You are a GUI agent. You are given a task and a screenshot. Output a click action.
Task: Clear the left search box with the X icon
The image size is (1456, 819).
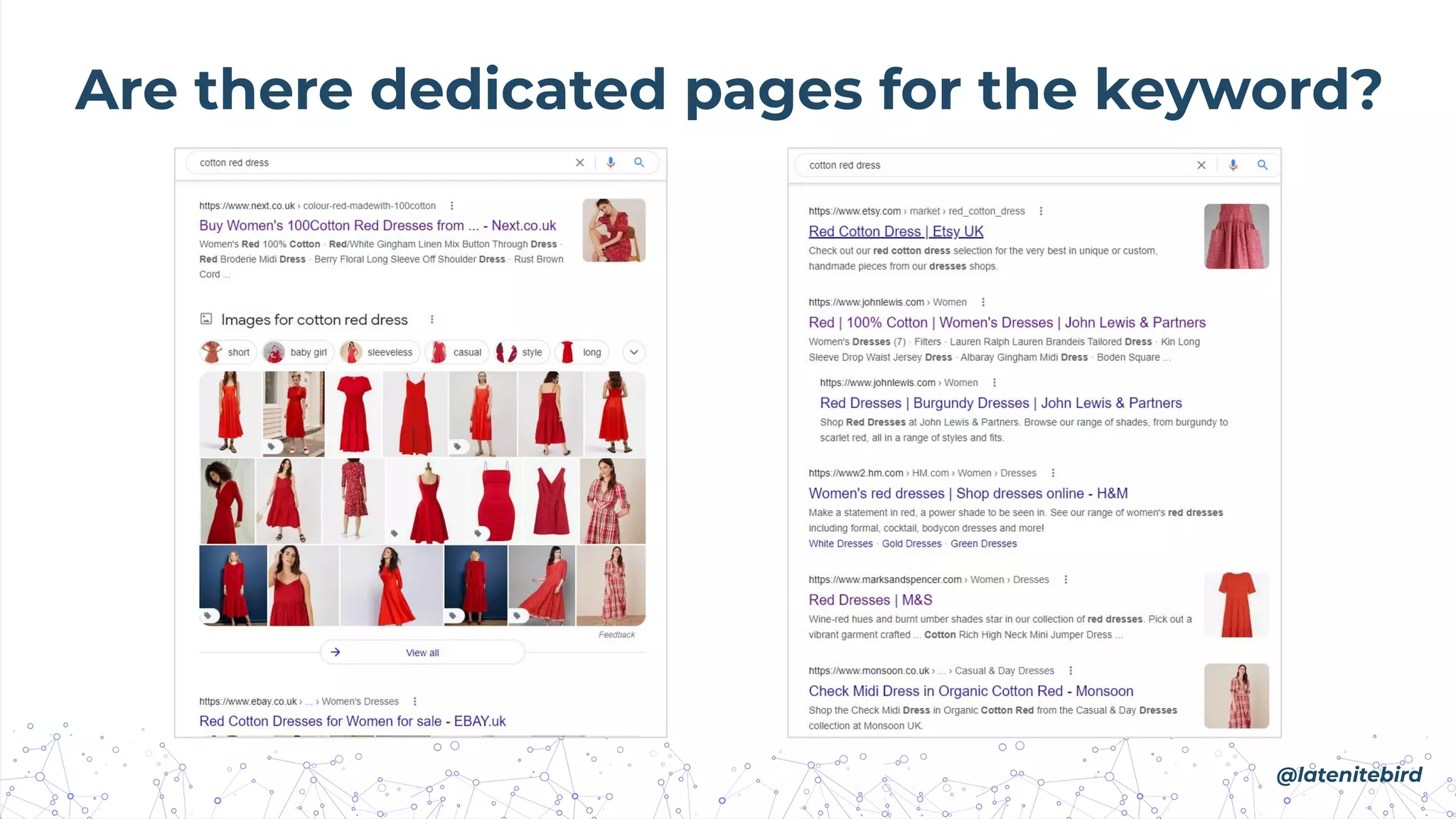(580, 163)
